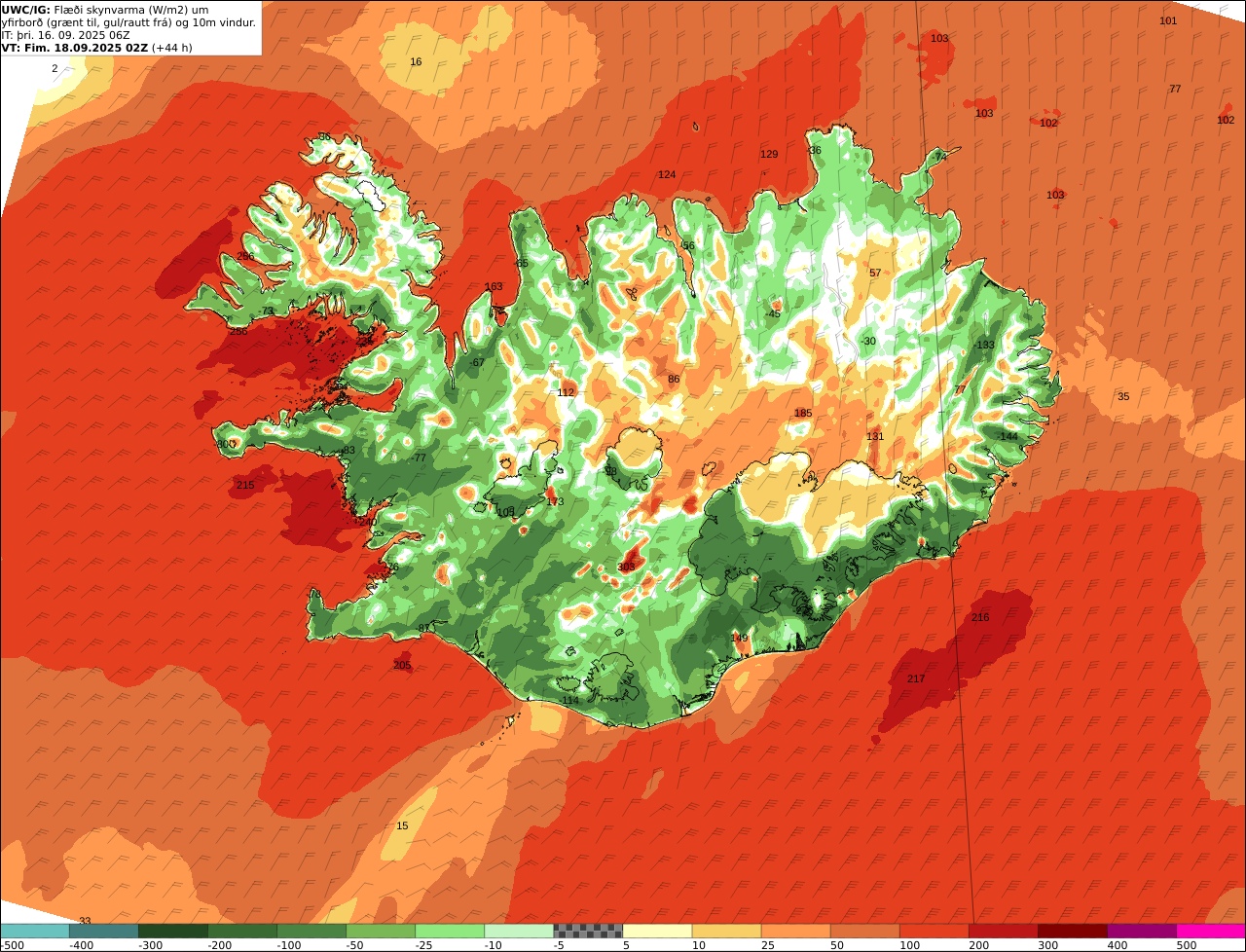This screenshot has width=1246, height=952.
Task: Click the map value '205' off the southwest coast
Action: pos(402,666)
